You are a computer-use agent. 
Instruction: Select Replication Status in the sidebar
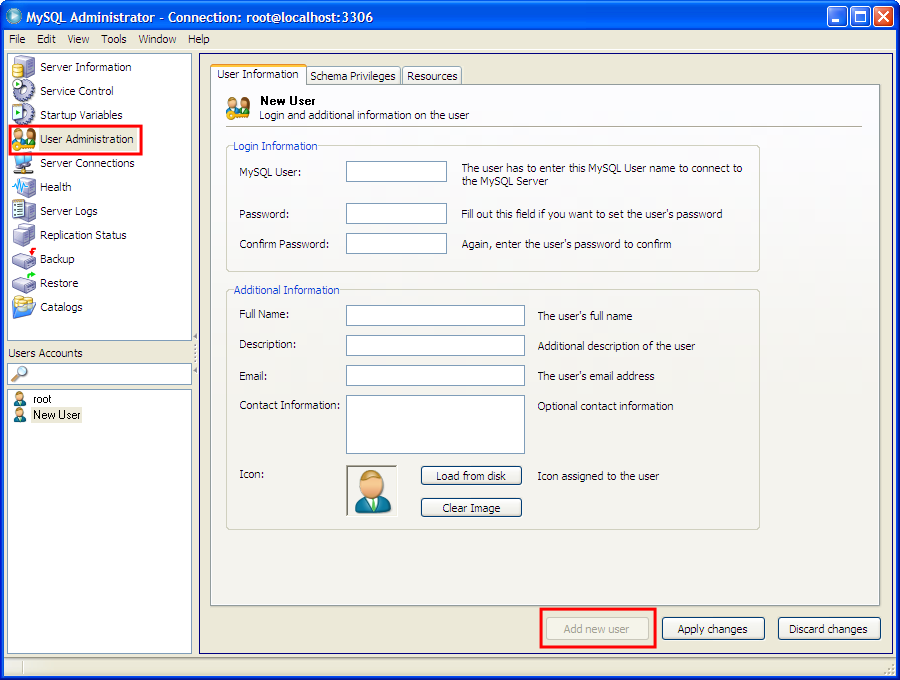(83, 235)
